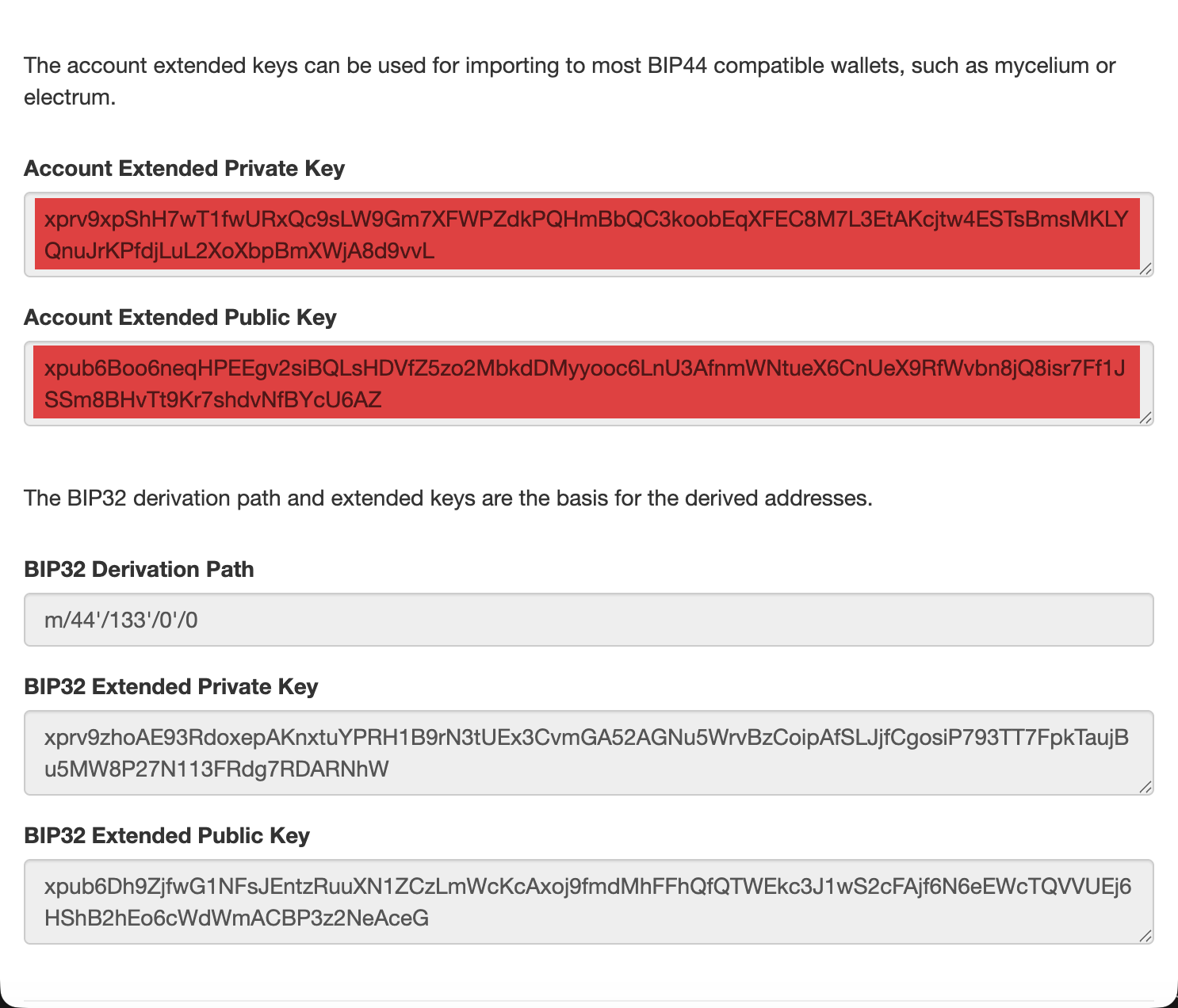Select the "BIP32 Derivation Path" label
This screenshot has height=1008, width=1178.
pyautogui.click(x=139, y=570)
